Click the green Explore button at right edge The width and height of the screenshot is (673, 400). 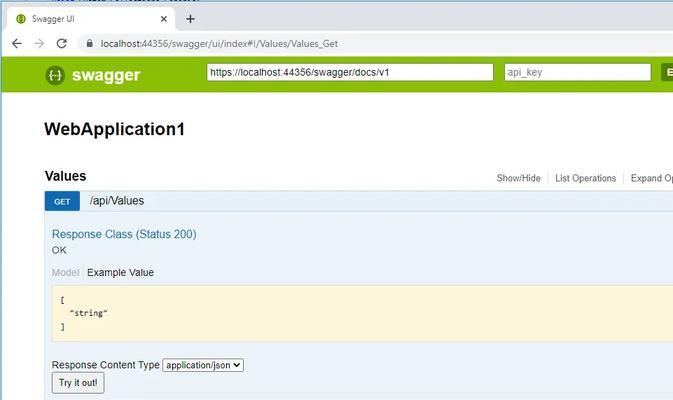[x=667, y=72]
